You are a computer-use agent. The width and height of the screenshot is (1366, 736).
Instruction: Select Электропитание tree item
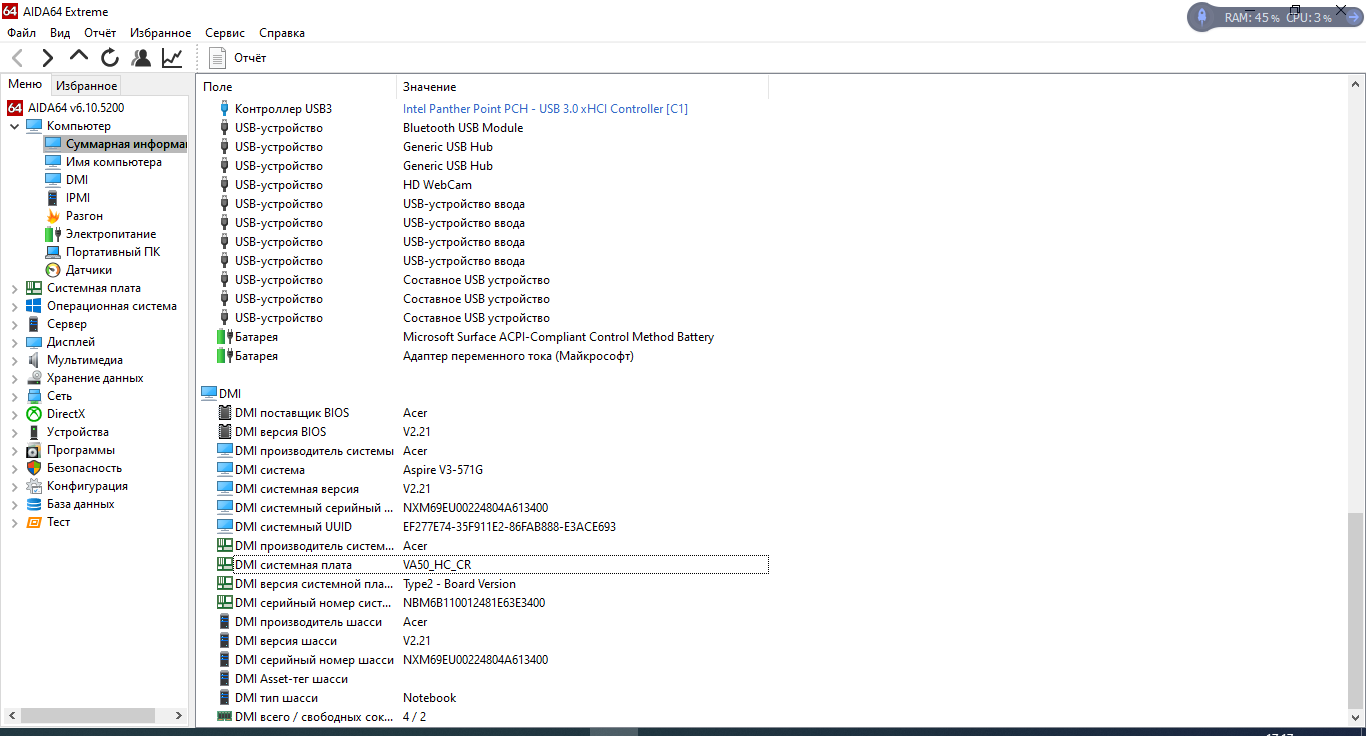(111, 234)
